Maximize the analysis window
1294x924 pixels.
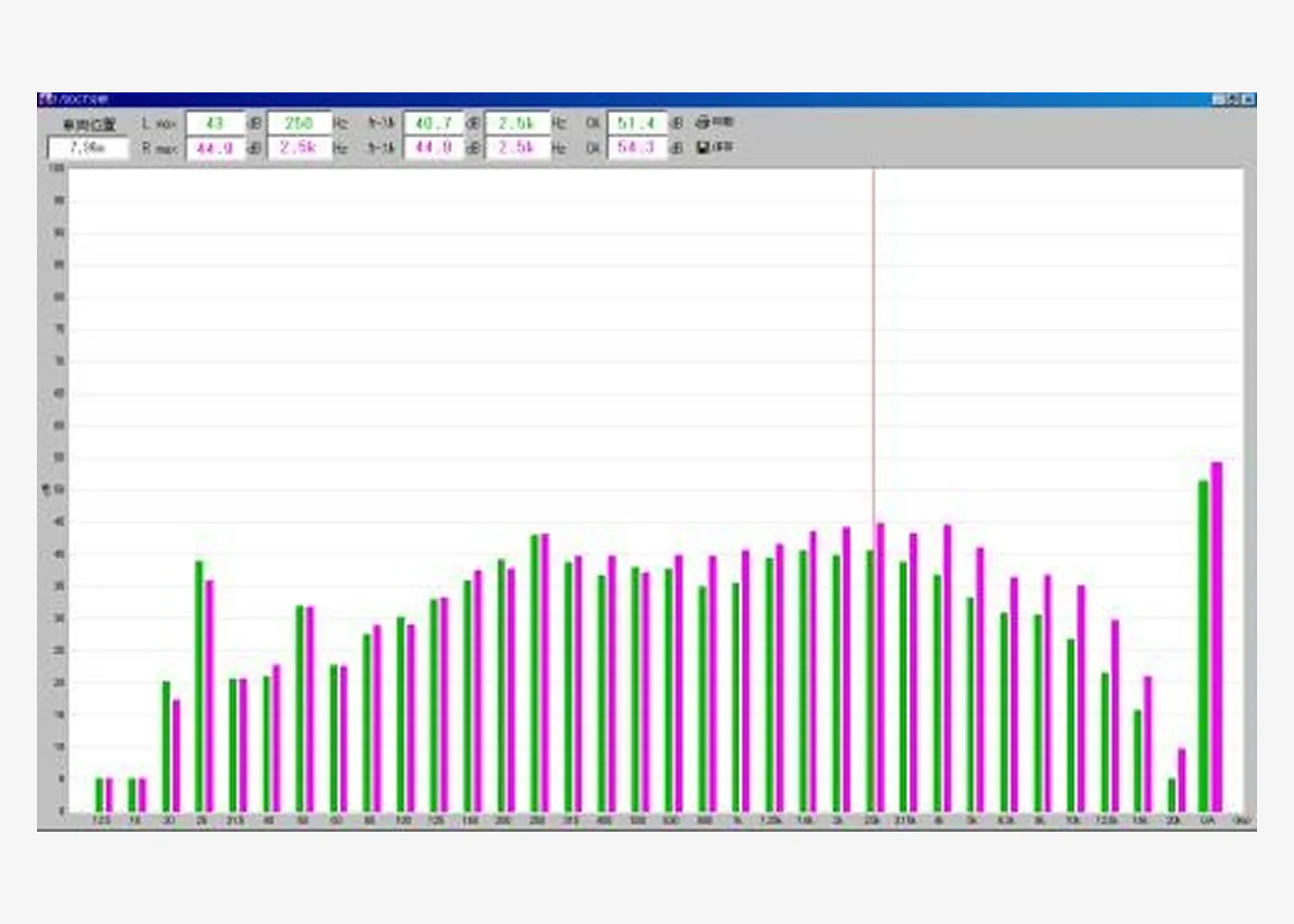(x=1233, y=99)
